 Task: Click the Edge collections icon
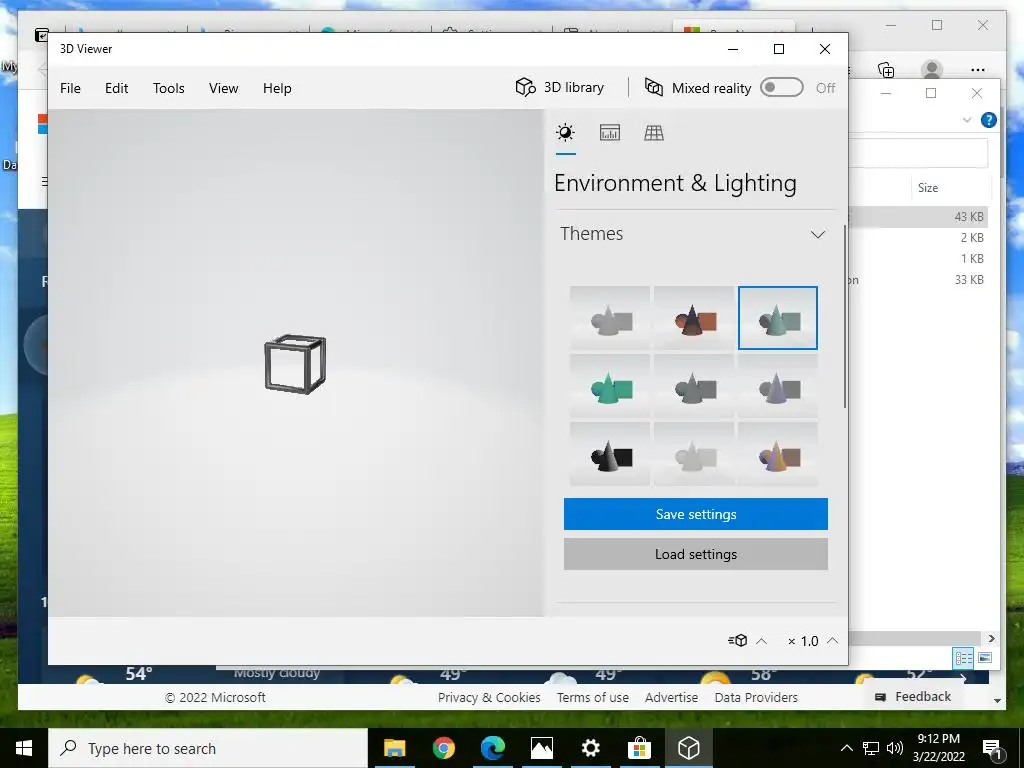(x=886, y=70)
